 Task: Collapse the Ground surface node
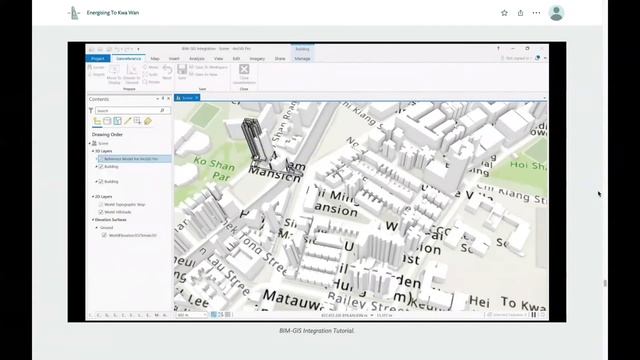[97, 227]
